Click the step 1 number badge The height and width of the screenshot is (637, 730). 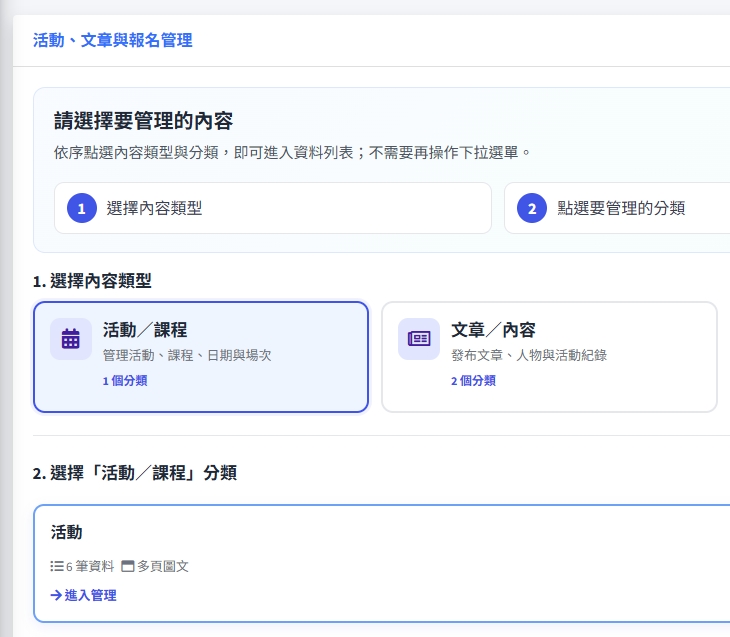coord(81,208)
